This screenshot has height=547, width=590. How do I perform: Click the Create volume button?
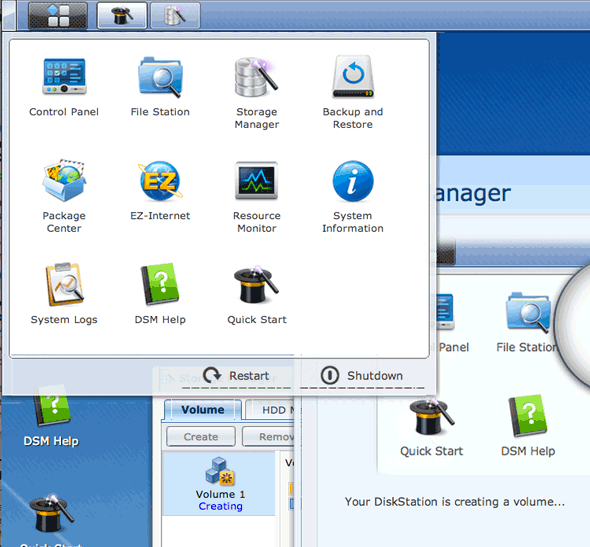(x=201, y=436)
